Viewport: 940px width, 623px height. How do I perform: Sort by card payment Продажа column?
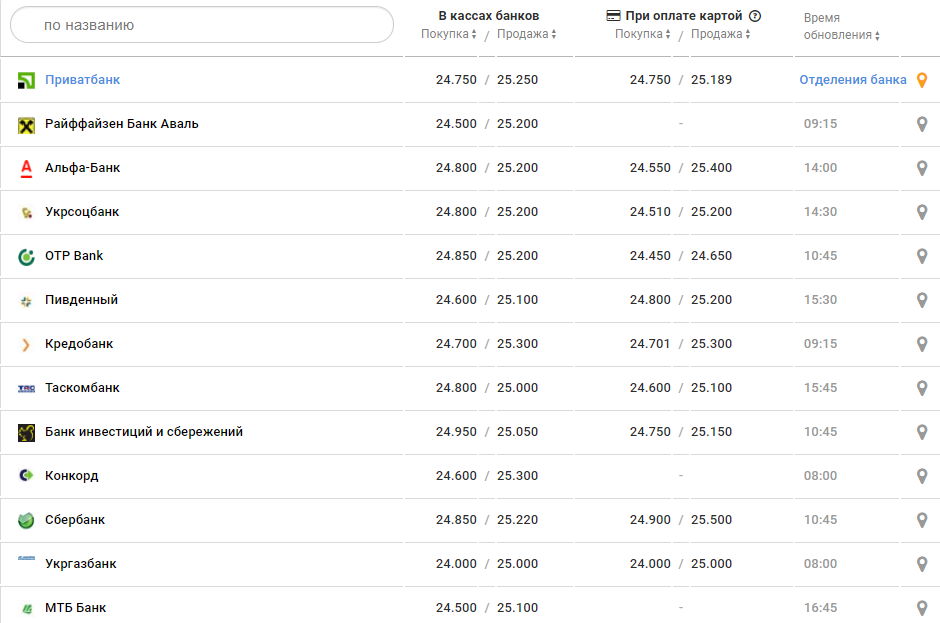(x=720, y=34)
